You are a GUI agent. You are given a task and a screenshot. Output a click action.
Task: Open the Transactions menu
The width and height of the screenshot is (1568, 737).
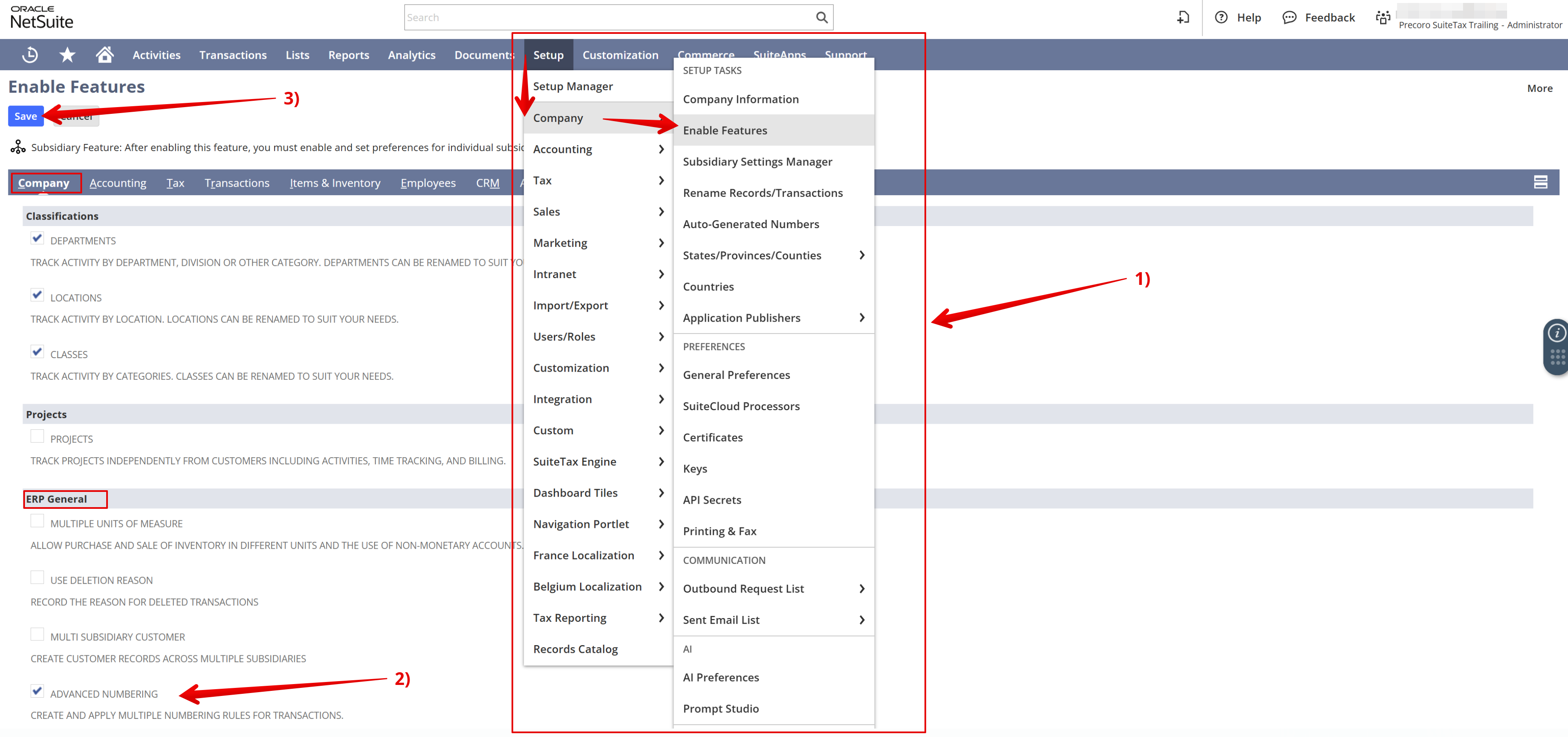tap(233, 55)
